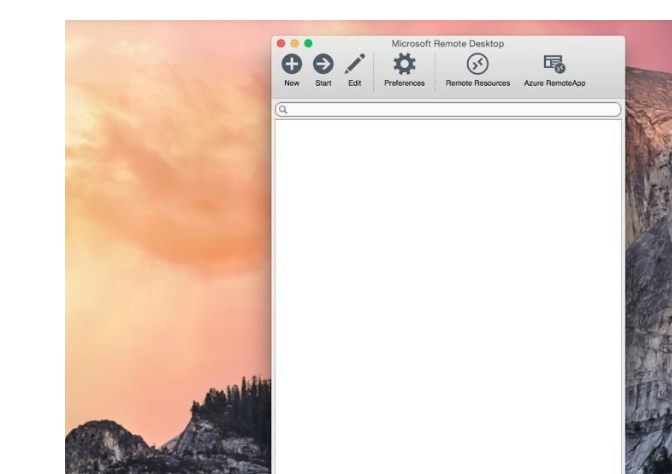Viewport: 672px width, 474px height.
Task: Click the 'Remote Resources' text label
Action: point(478,84)
